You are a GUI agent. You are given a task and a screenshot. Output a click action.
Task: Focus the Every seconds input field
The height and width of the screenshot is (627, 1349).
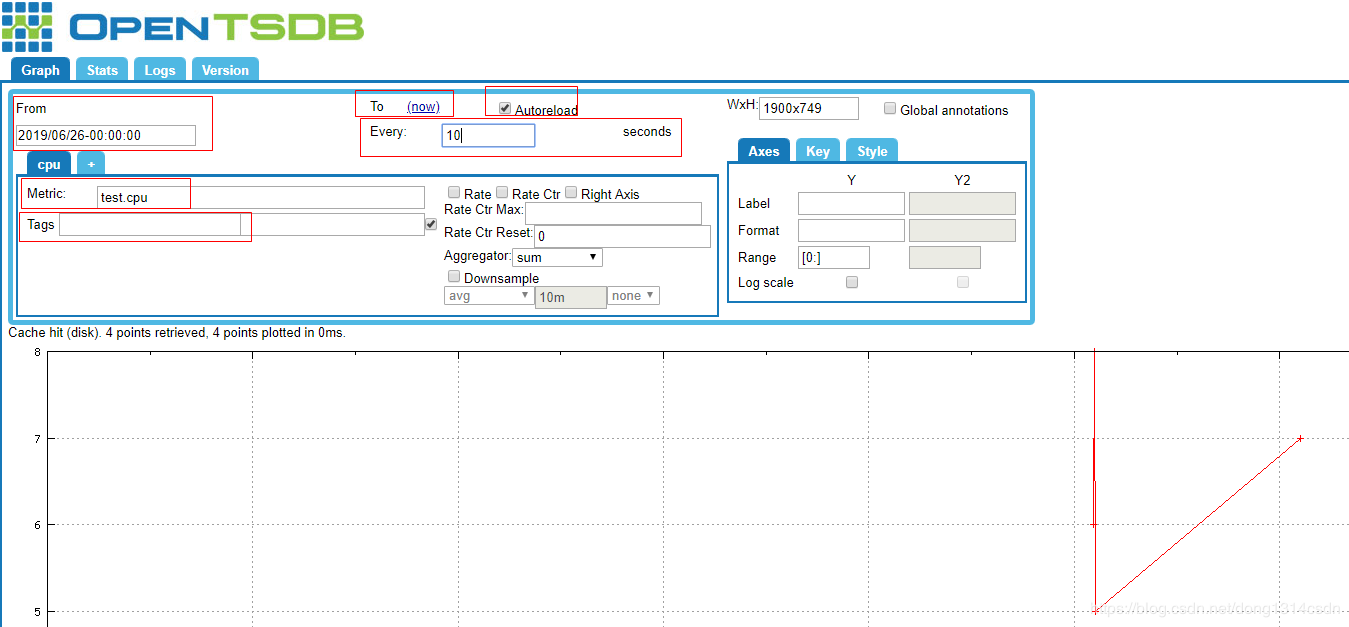point(488,135)
